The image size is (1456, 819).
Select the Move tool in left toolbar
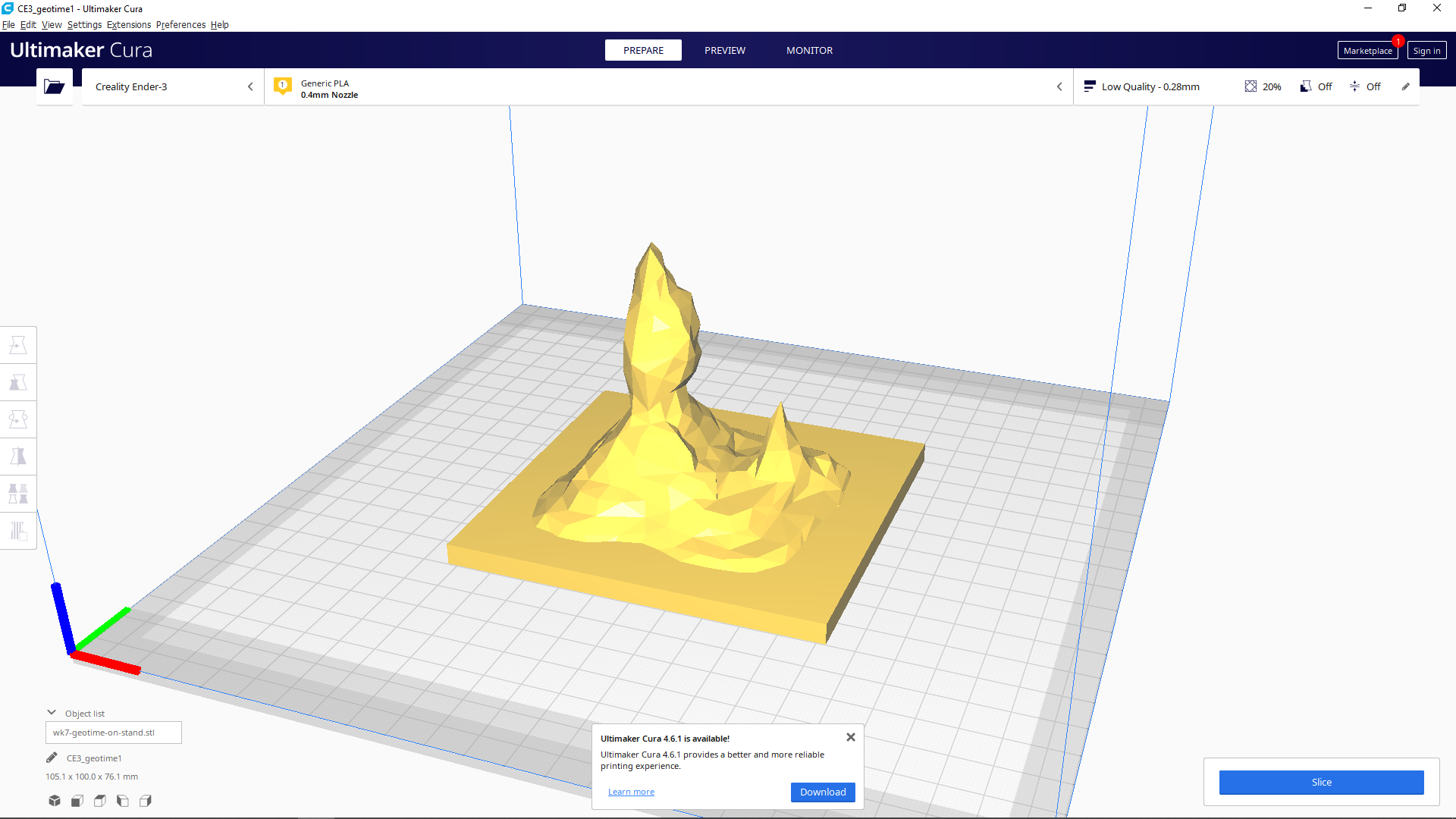point(18,346)
